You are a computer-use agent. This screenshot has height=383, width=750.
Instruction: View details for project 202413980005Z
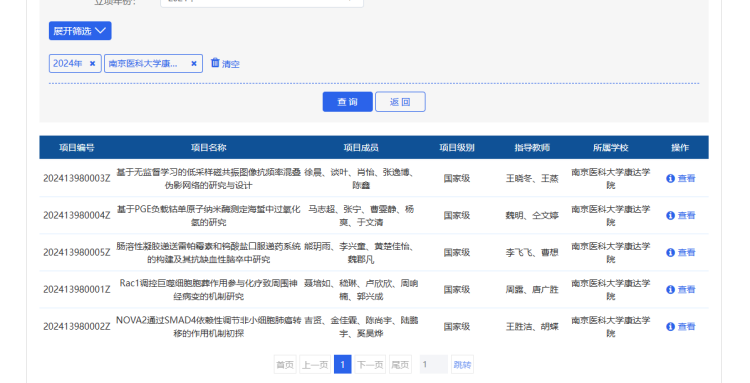(x=686, y=252)
